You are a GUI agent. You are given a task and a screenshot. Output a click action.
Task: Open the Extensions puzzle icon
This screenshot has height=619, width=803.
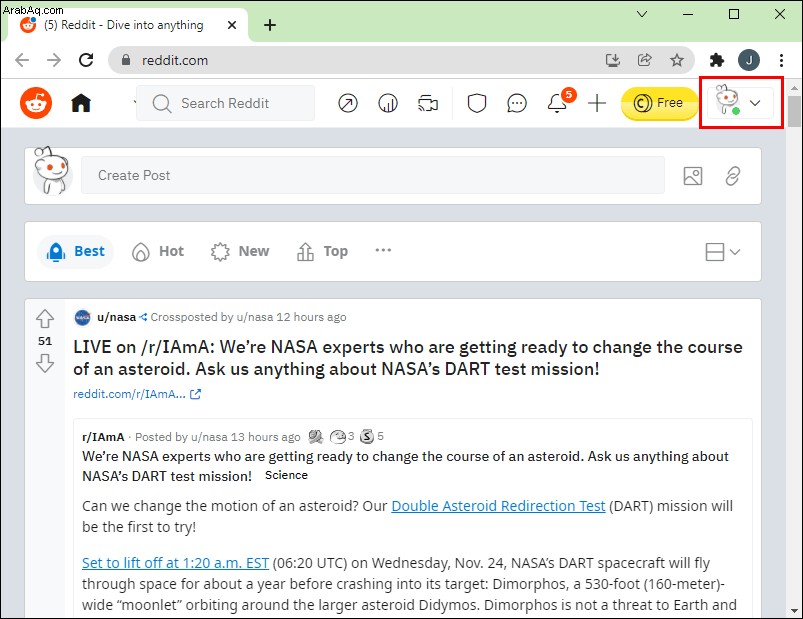[x=717, y=60]
